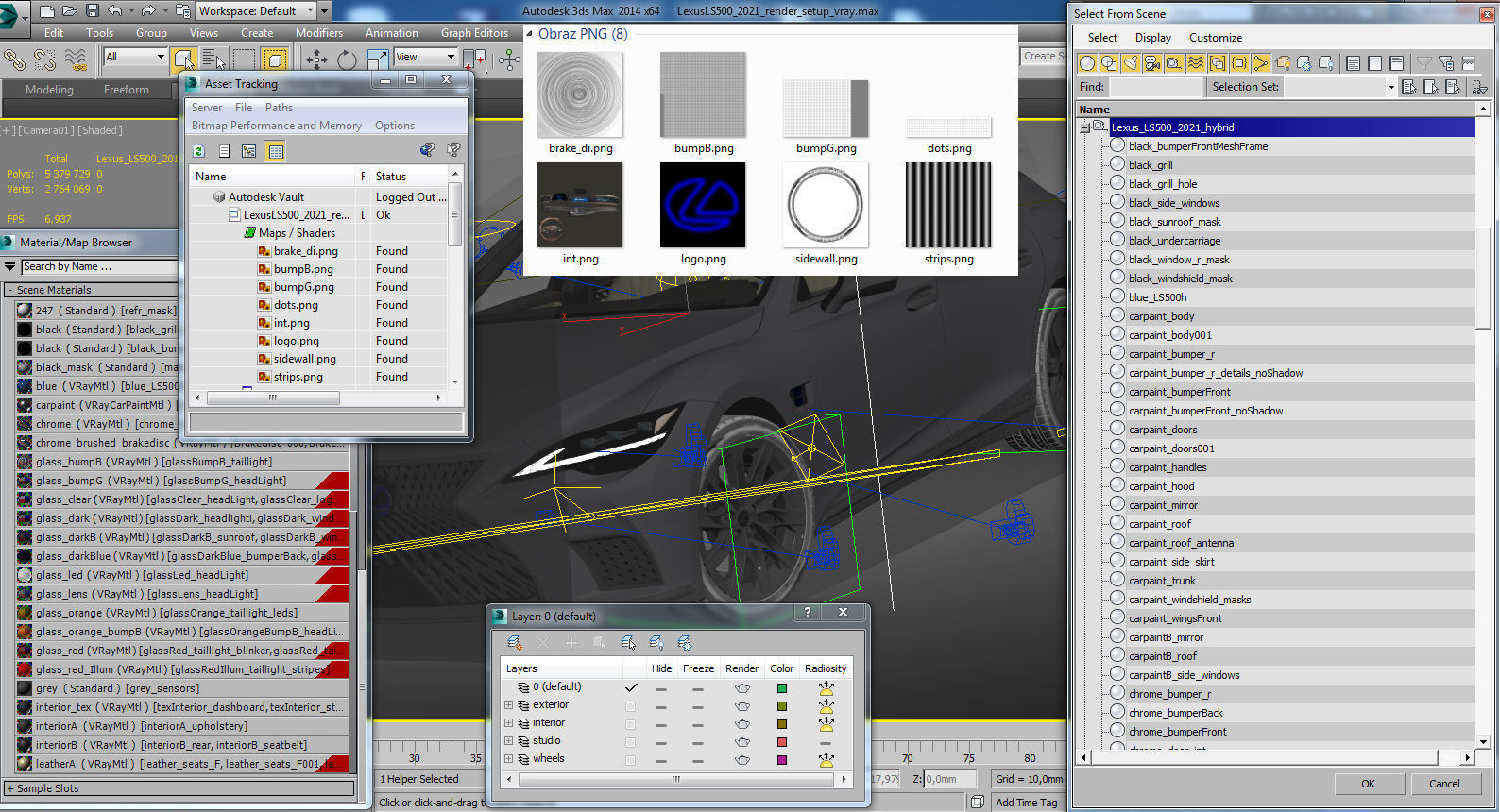Toggle Freeze for the interior layer

[x=698, y=724]
